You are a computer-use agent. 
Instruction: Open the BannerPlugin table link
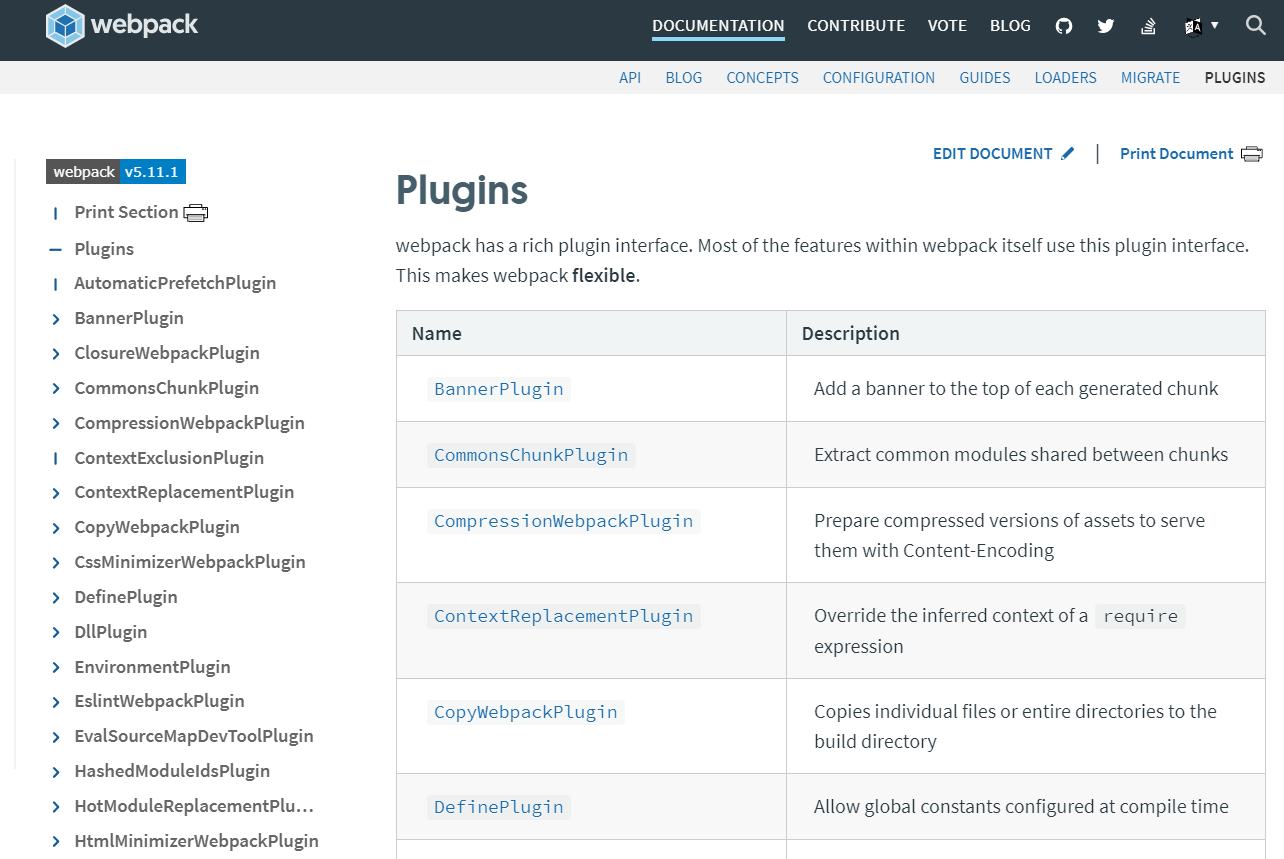pos(499,389)
